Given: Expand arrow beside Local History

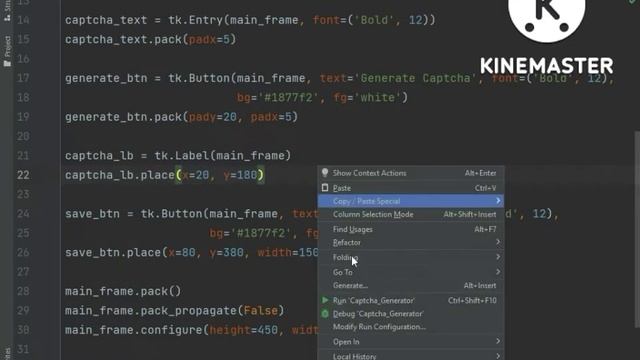Looking at the screenshot, I should 498,356.
